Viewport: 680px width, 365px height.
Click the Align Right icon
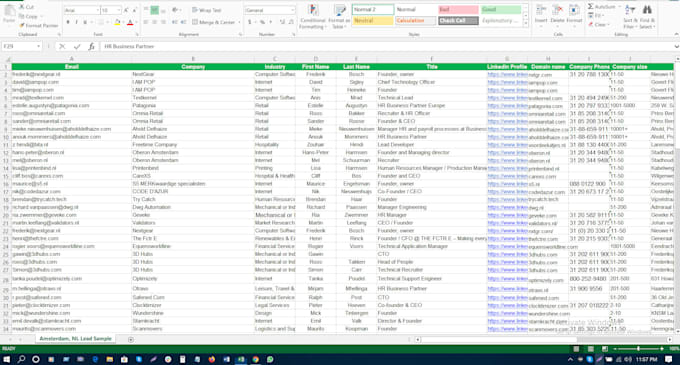[163, 22]
